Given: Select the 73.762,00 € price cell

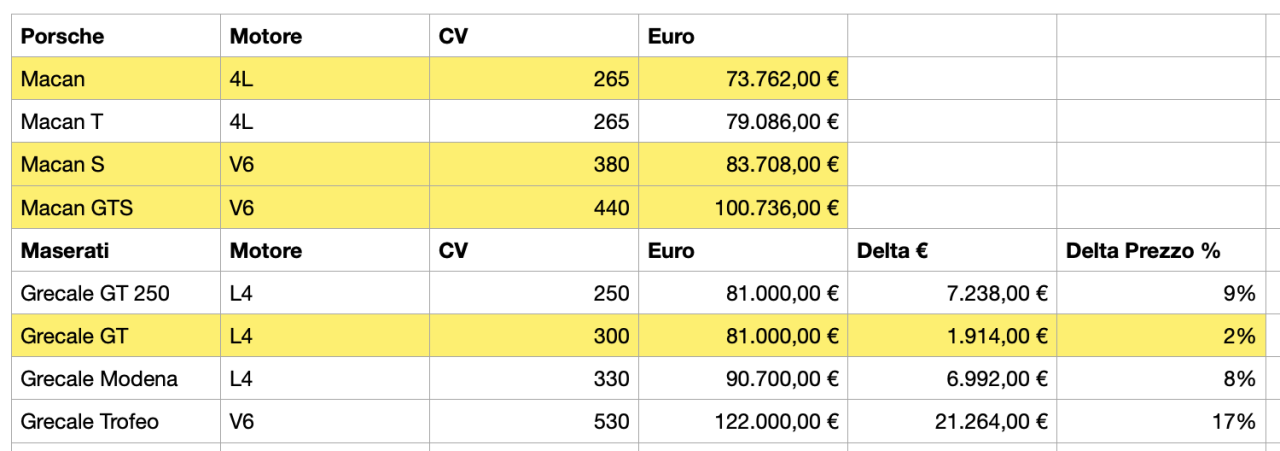Looking at the screenshot, I should tap(743, 79).
